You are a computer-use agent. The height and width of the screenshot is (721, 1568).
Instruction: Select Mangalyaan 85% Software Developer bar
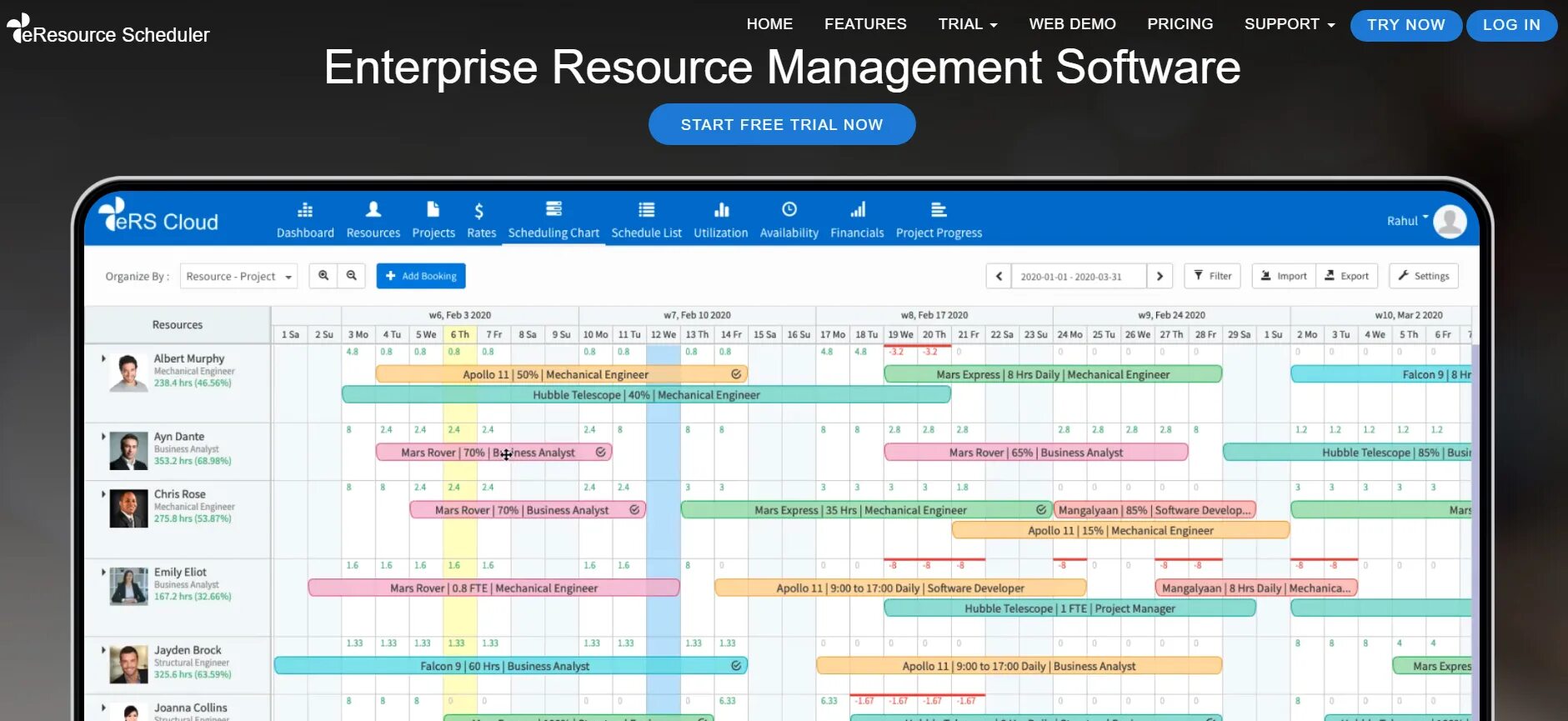[1155, 509]
